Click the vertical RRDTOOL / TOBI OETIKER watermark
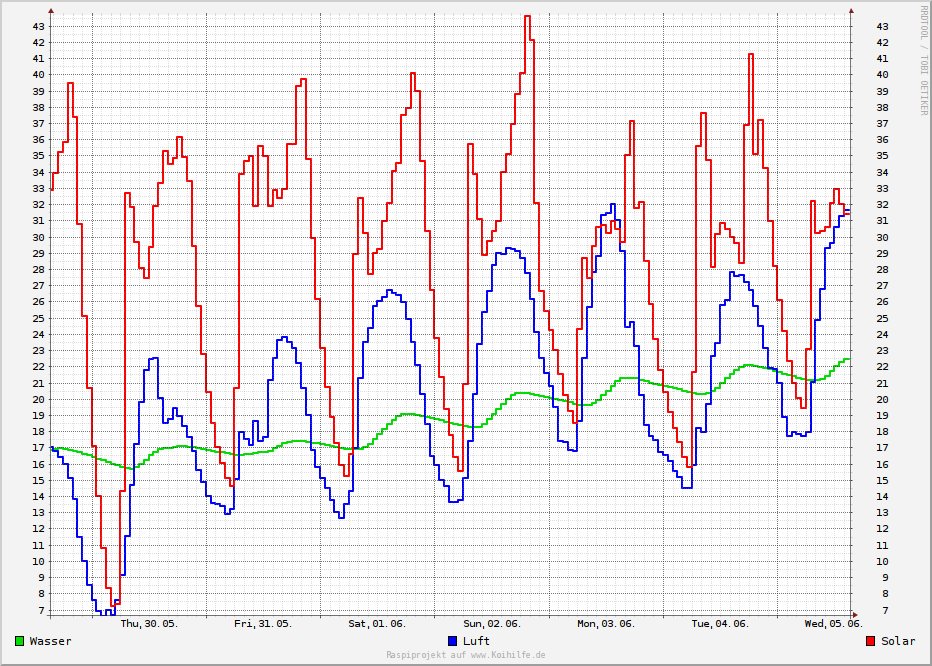932x666 pixels. tap(924, 60)
